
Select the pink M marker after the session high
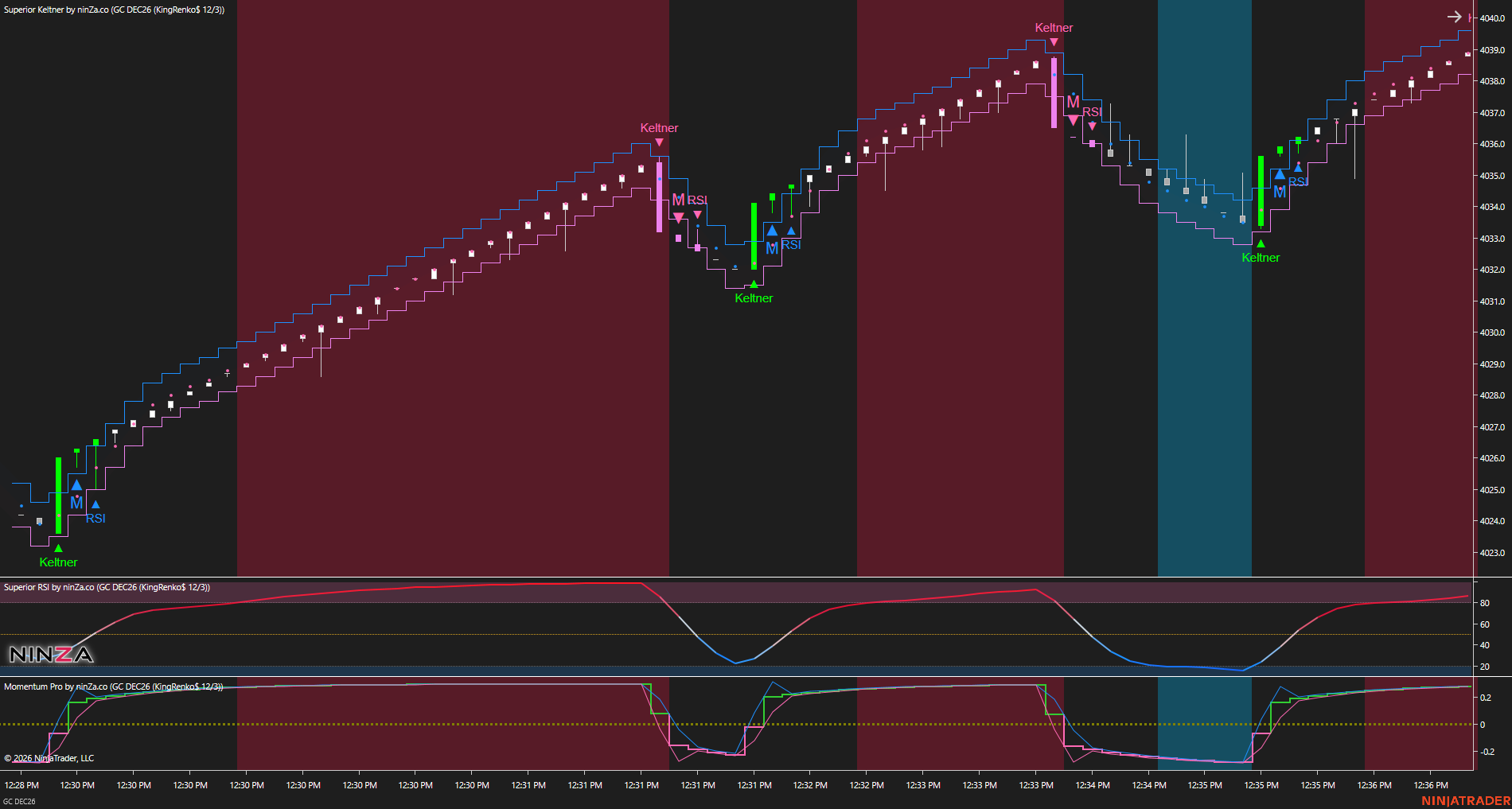click(1073, 102)
